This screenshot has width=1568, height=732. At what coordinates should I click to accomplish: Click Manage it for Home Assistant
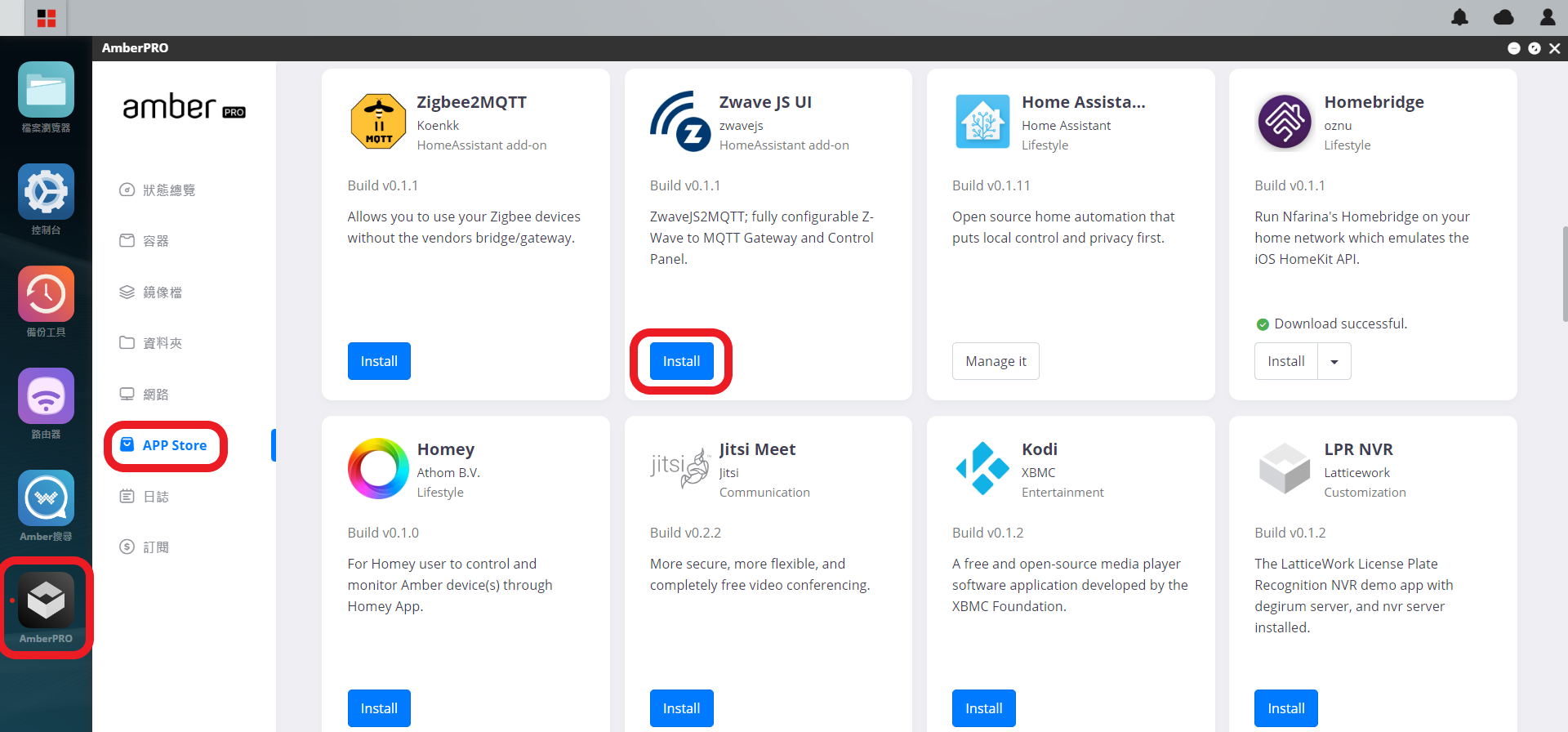pyautogui.click(x=996, y=361)
